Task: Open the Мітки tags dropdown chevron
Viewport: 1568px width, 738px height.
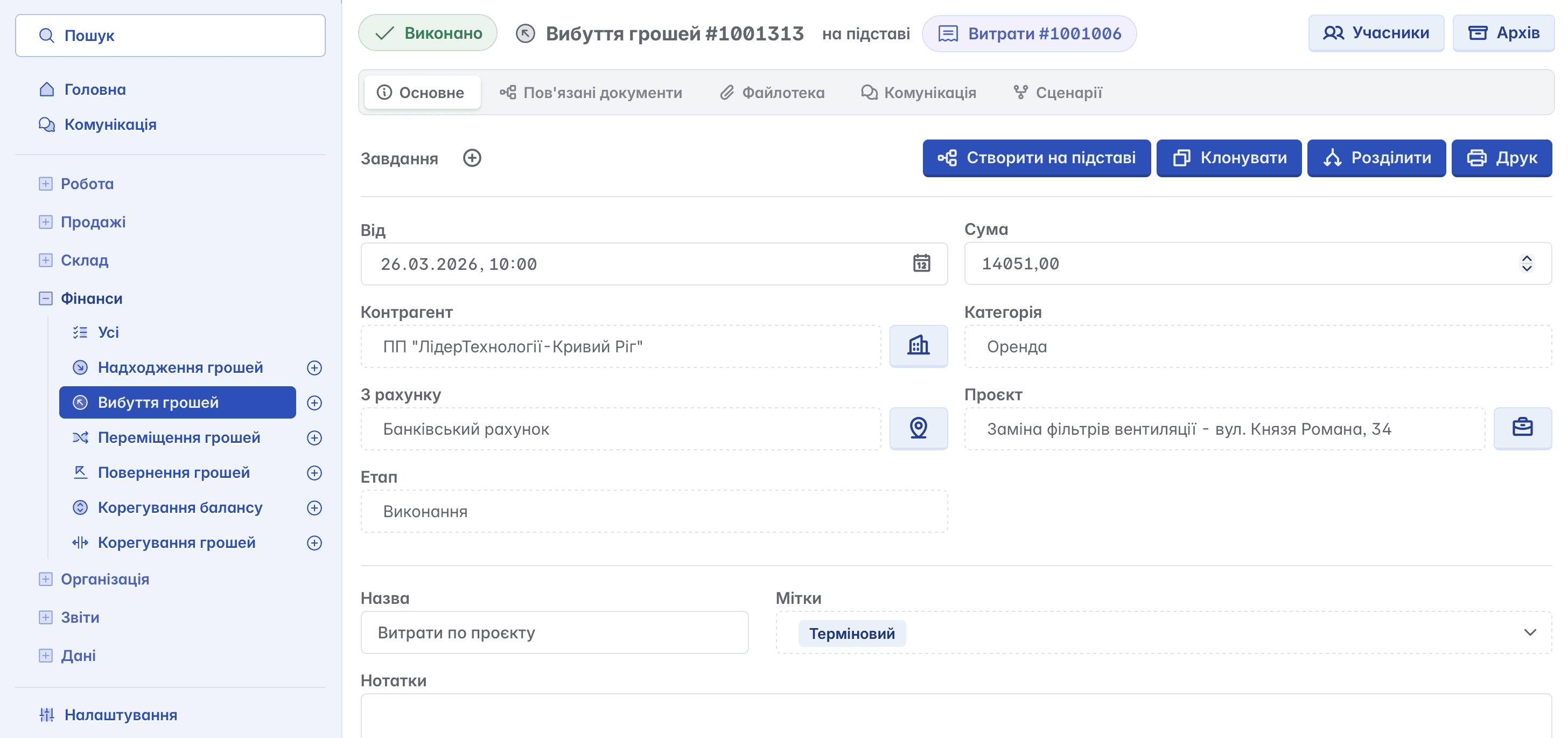Action: [1530, 632]
